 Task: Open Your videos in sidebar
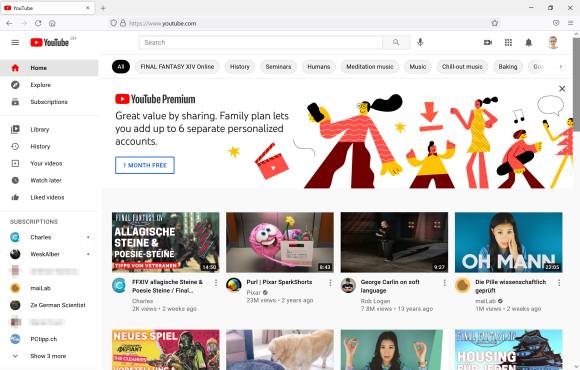coord(49,164)
